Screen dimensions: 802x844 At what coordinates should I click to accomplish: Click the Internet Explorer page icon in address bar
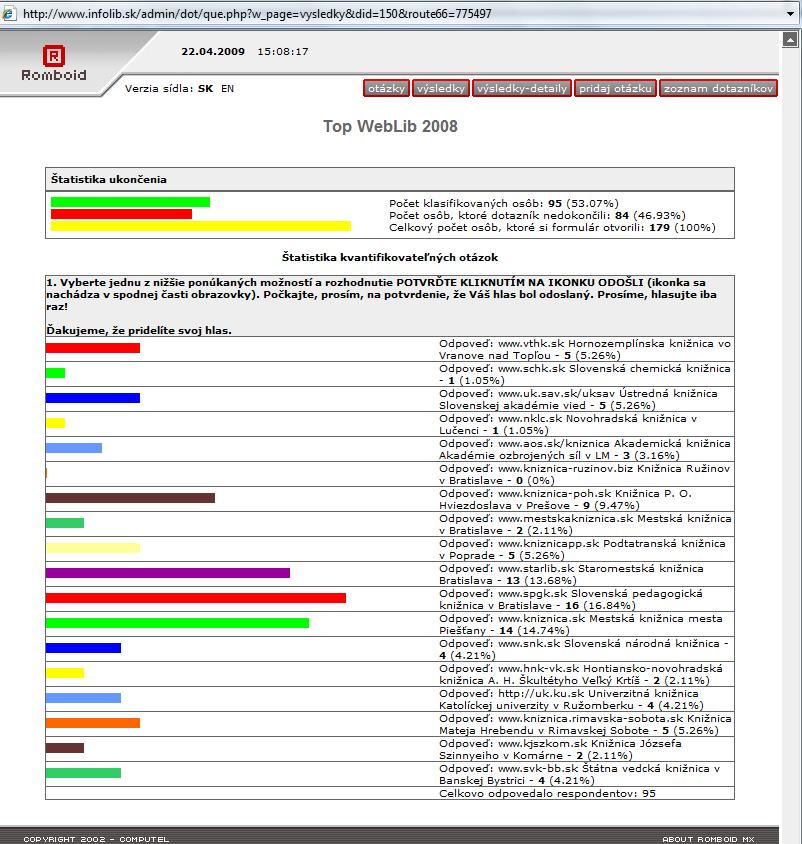point(9,13)
